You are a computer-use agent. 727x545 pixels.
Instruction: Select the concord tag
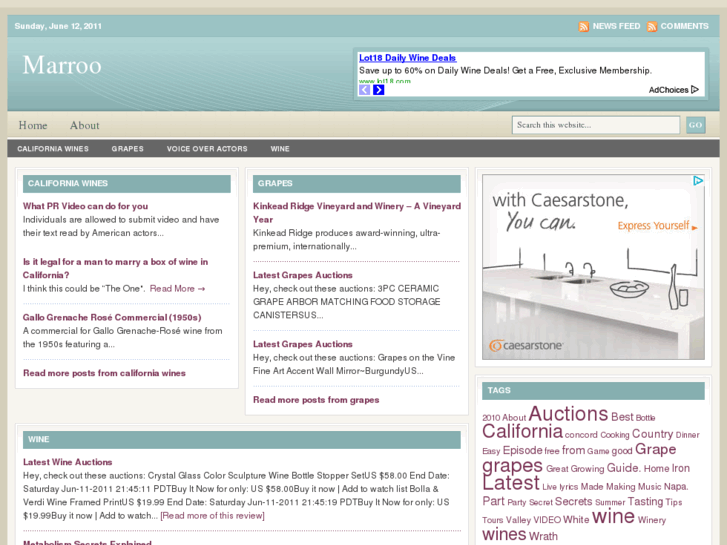pos(581,435)
